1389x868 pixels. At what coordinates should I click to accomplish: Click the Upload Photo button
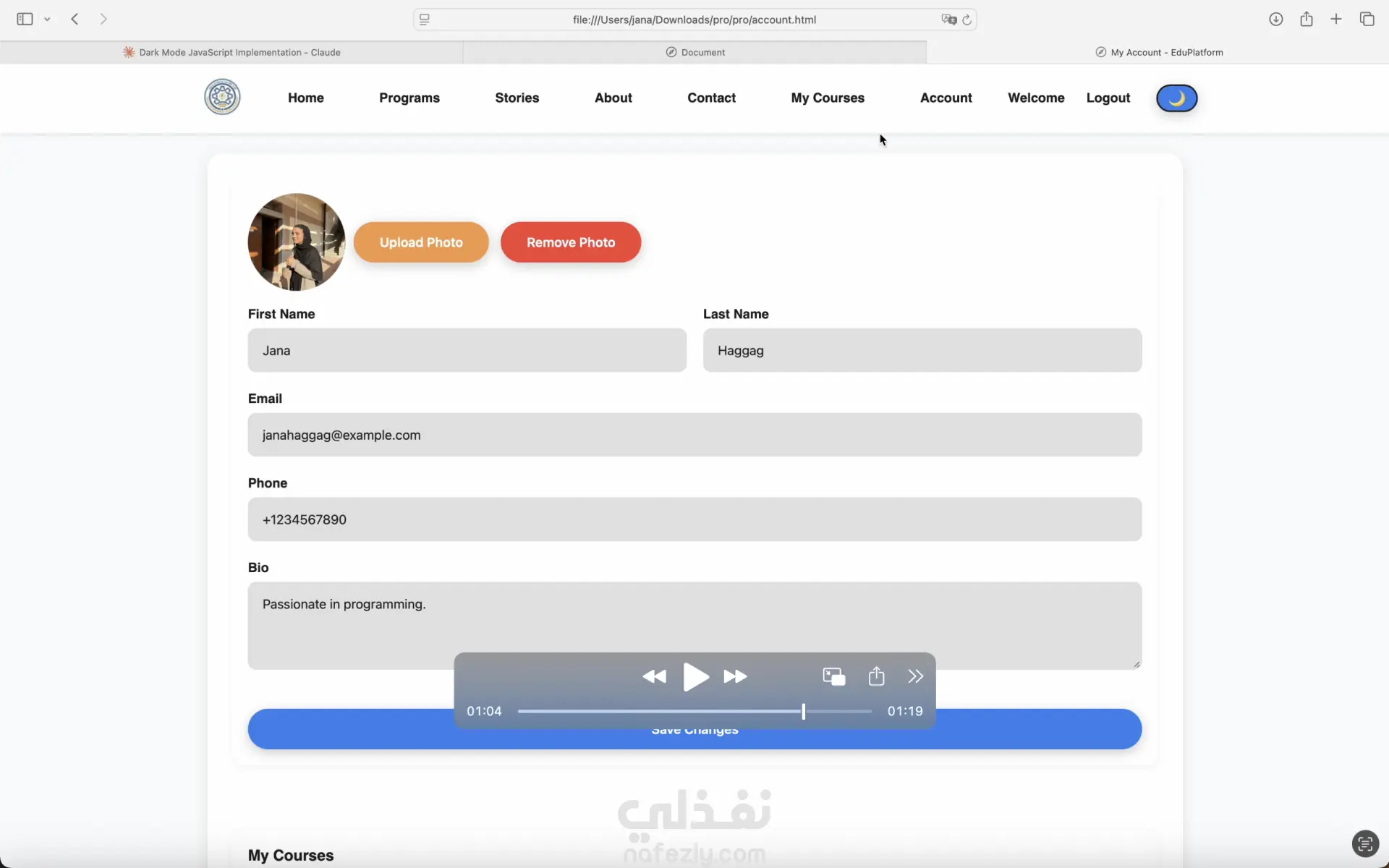coord(421,242)
